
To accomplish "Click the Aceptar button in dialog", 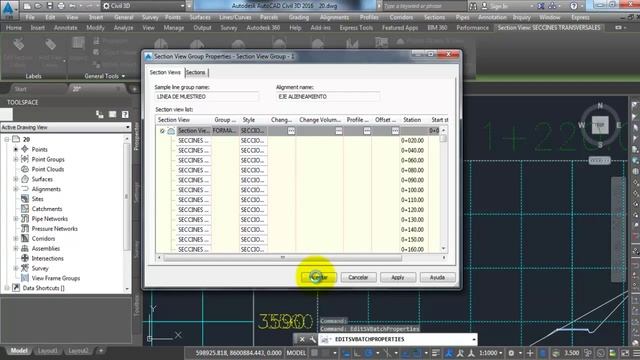I will pyautogui.click(x=318, y=277).
